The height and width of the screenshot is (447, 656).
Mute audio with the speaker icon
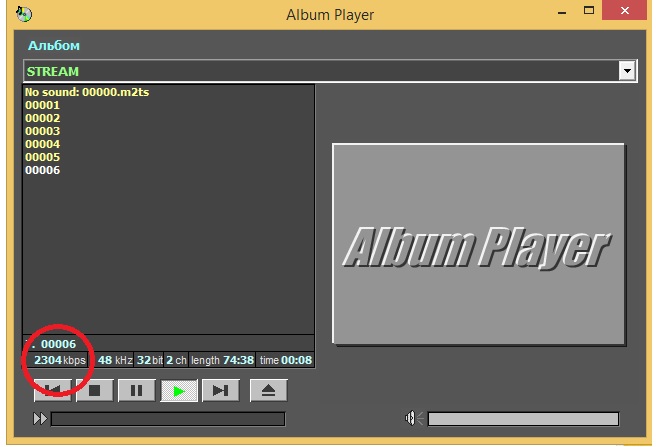414,418
